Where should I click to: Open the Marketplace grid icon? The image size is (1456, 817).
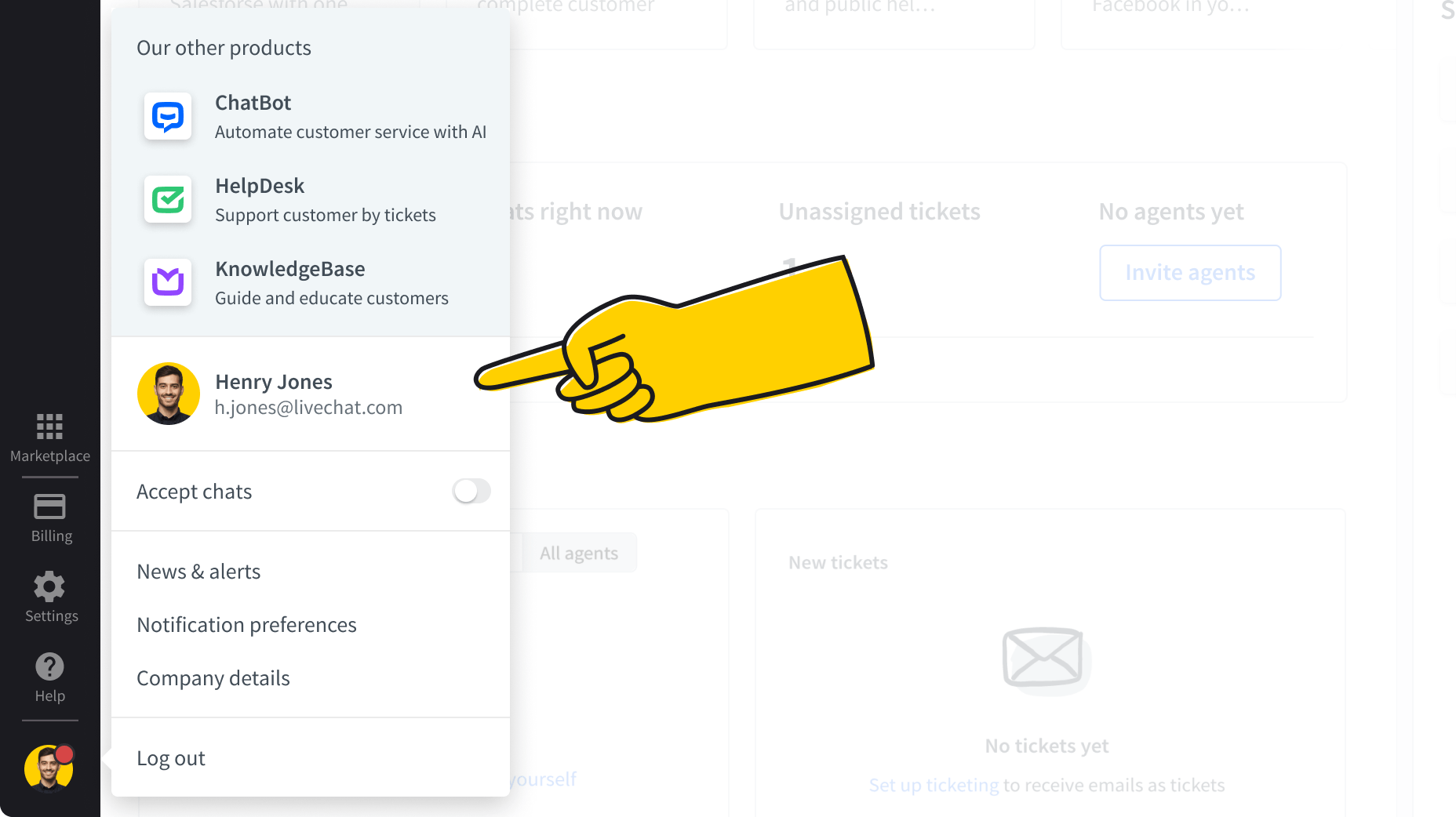click(x=49, y=427)
